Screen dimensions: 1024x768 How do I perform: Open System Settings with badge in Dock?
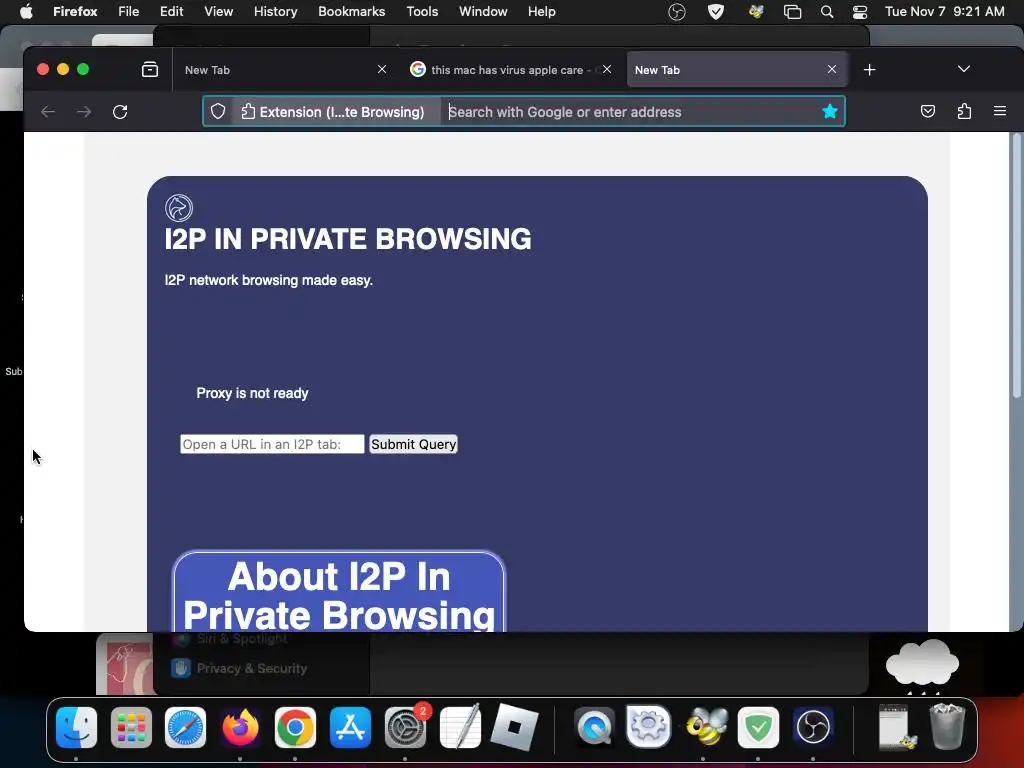point(405,727)
